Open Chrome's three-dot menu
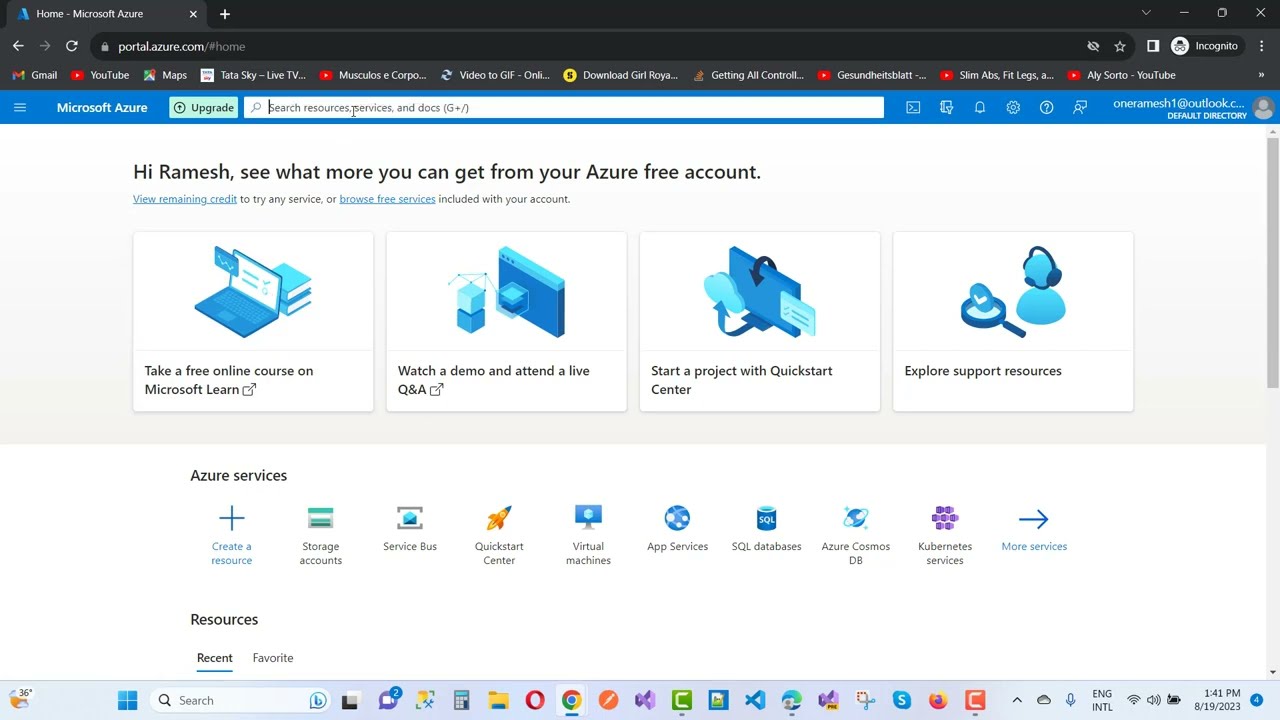Image resolution: width=1280 pixels, height=720 pixels. point(1261,46)
